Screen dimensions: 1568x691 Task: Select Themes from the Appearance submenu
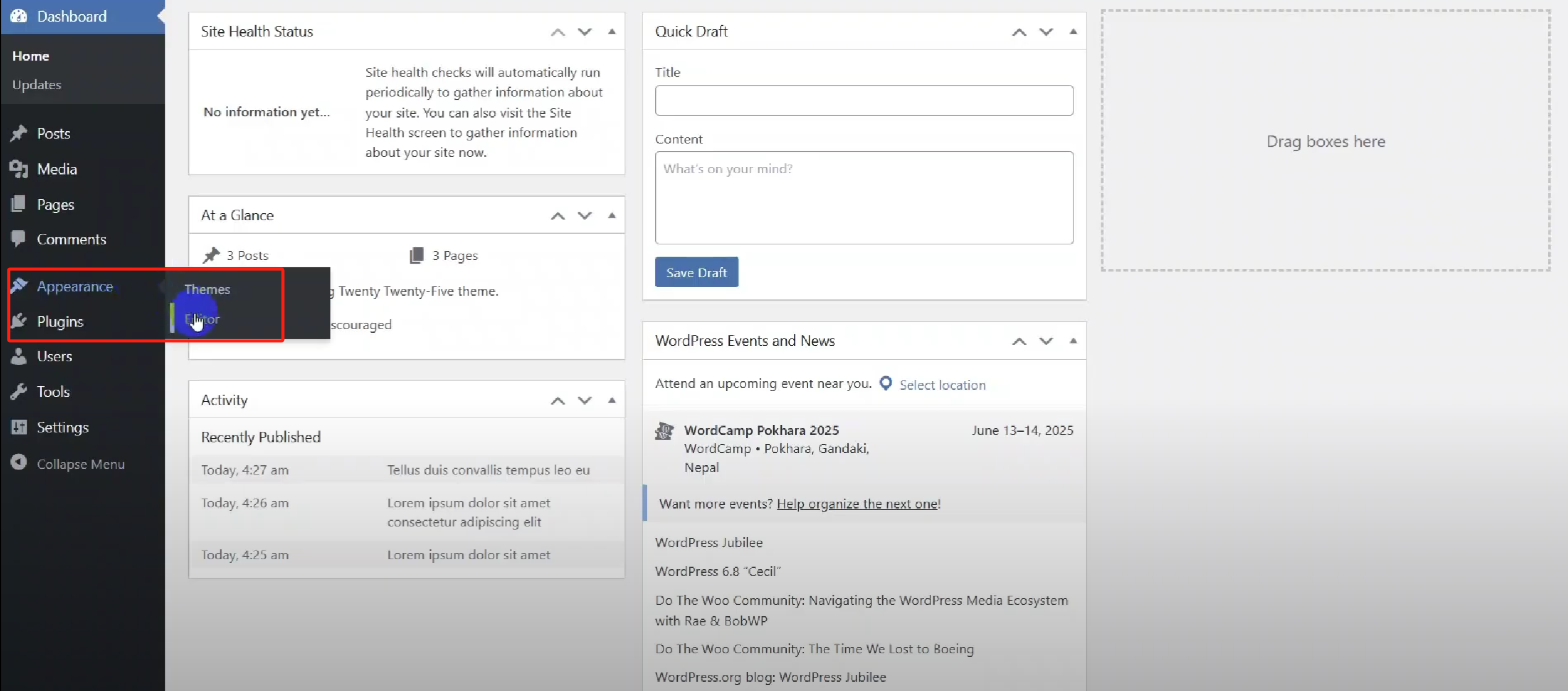click(x=207, y=288)
